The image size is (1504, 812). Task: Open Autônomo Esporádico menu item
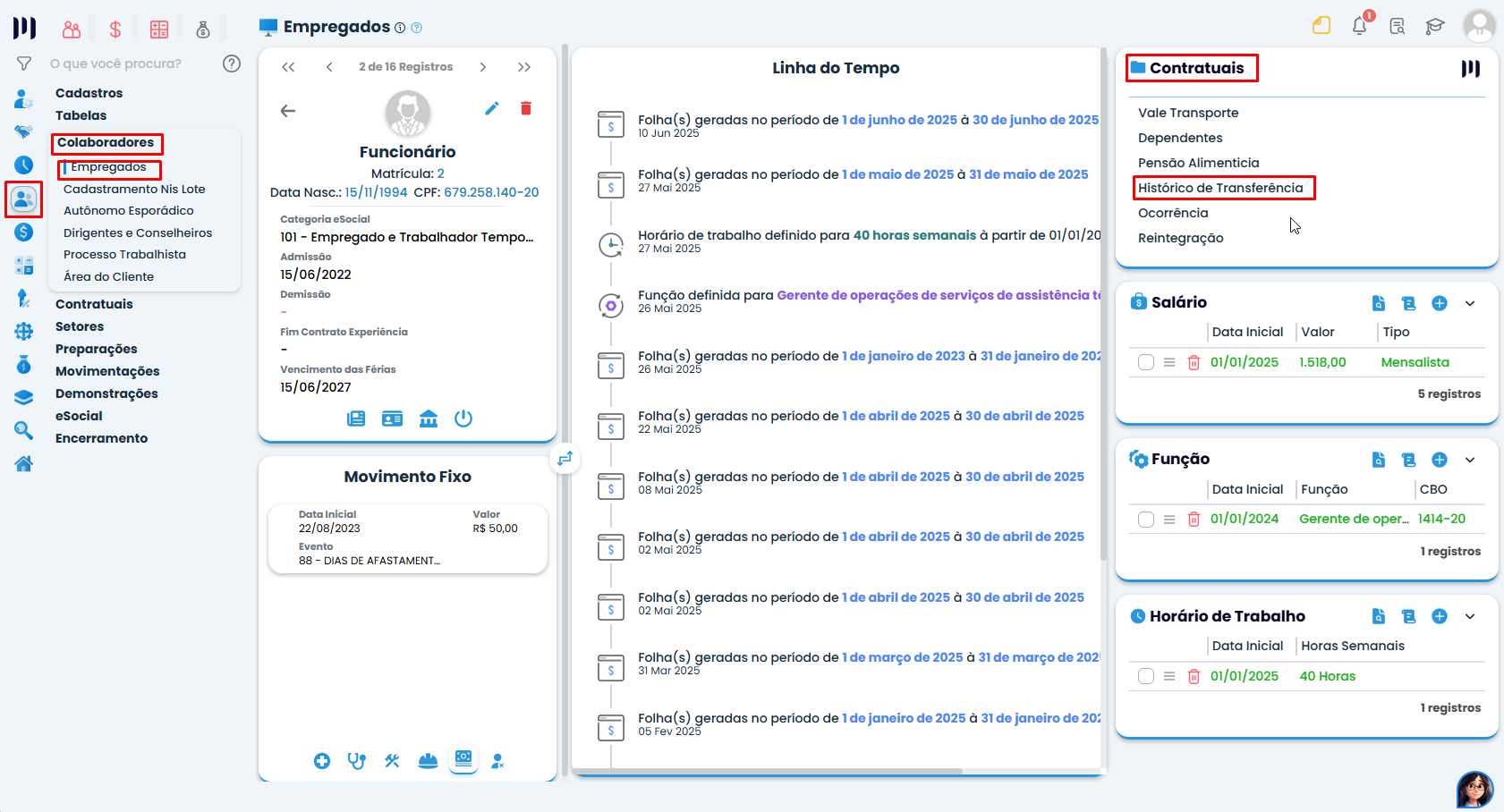tap(129, 211)
